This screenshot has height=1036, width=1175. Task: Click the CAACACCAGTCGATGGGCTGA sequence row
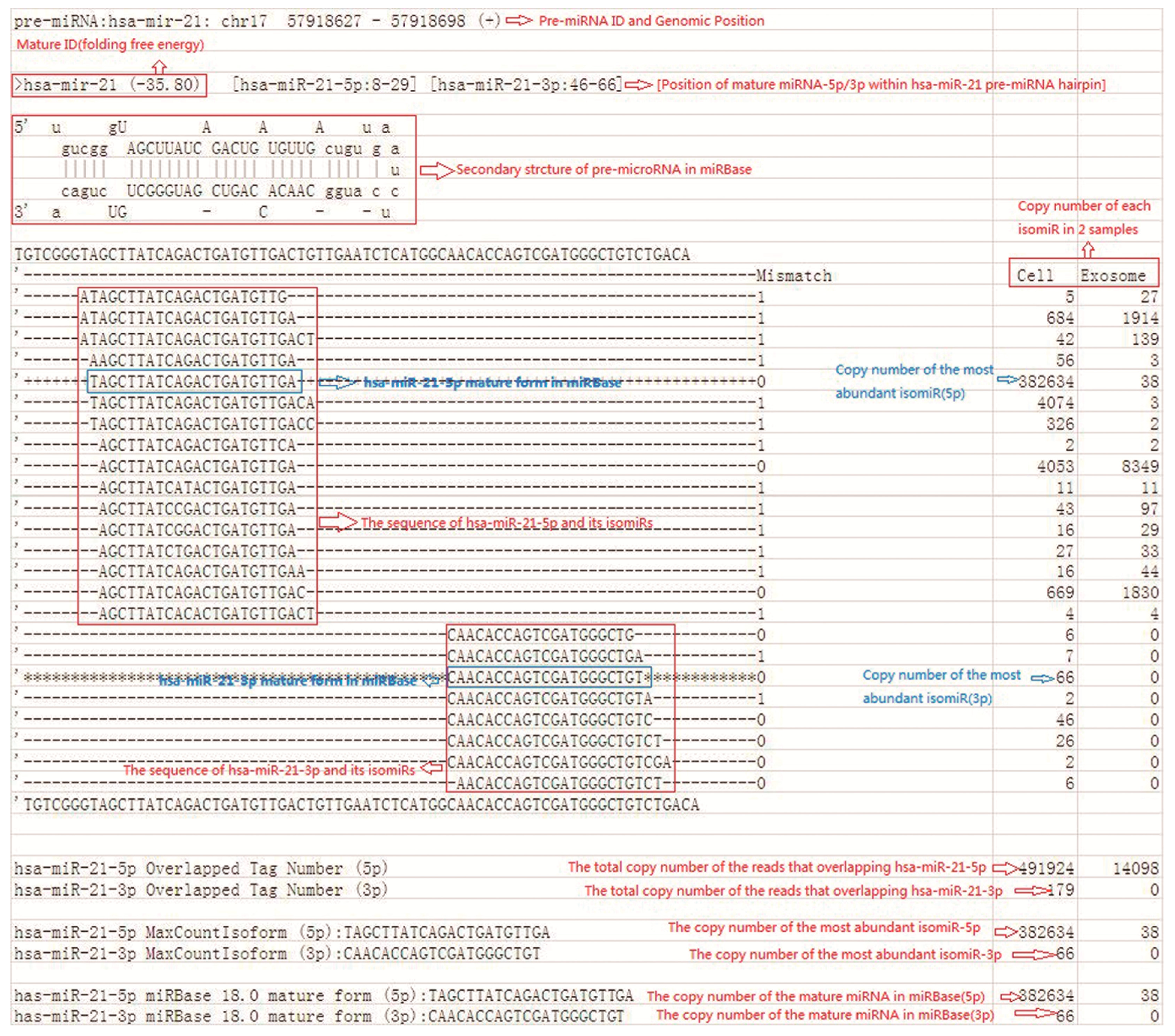(545, 657)
